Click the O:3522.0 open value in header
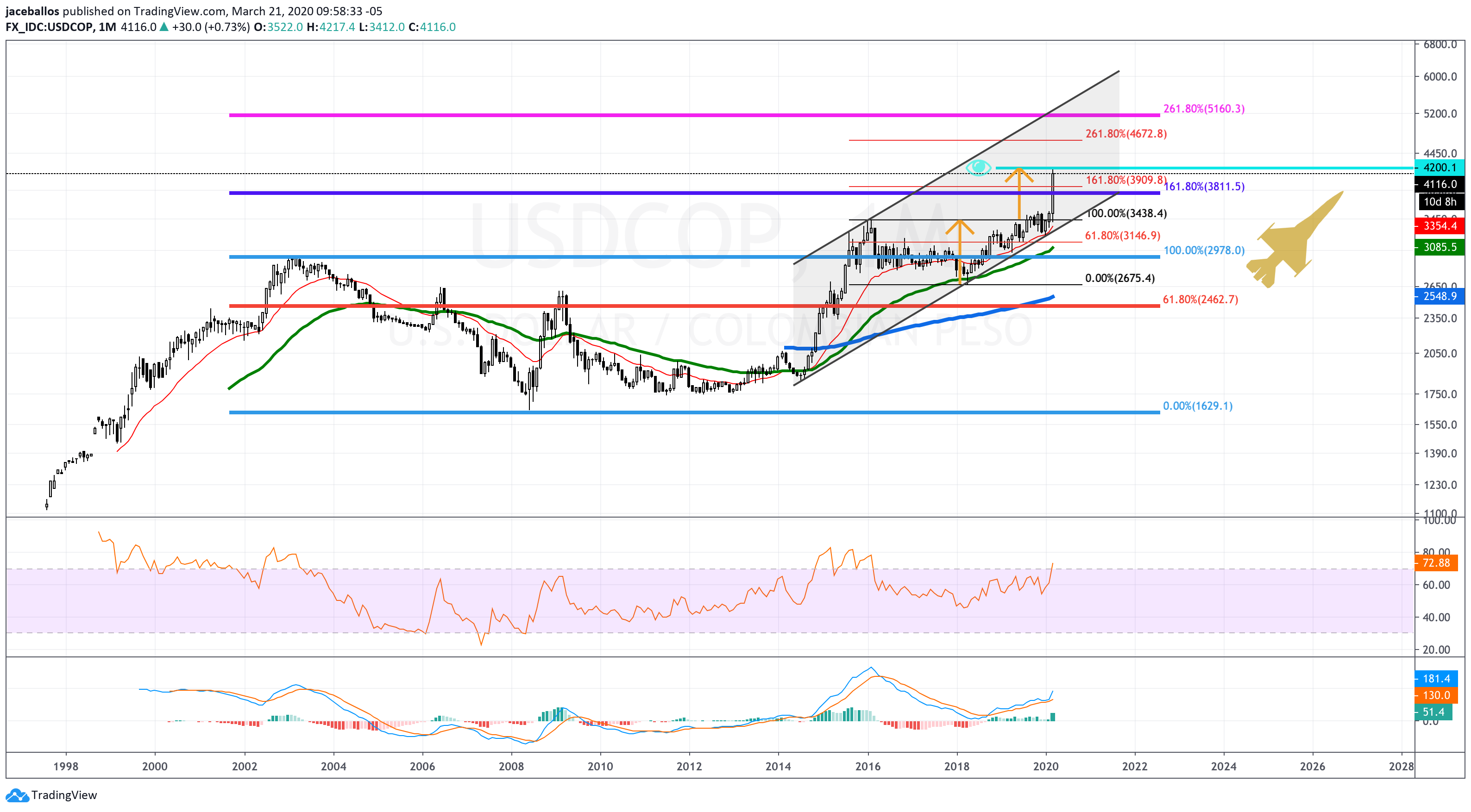Screen dimensions: 1471x812 278,27
